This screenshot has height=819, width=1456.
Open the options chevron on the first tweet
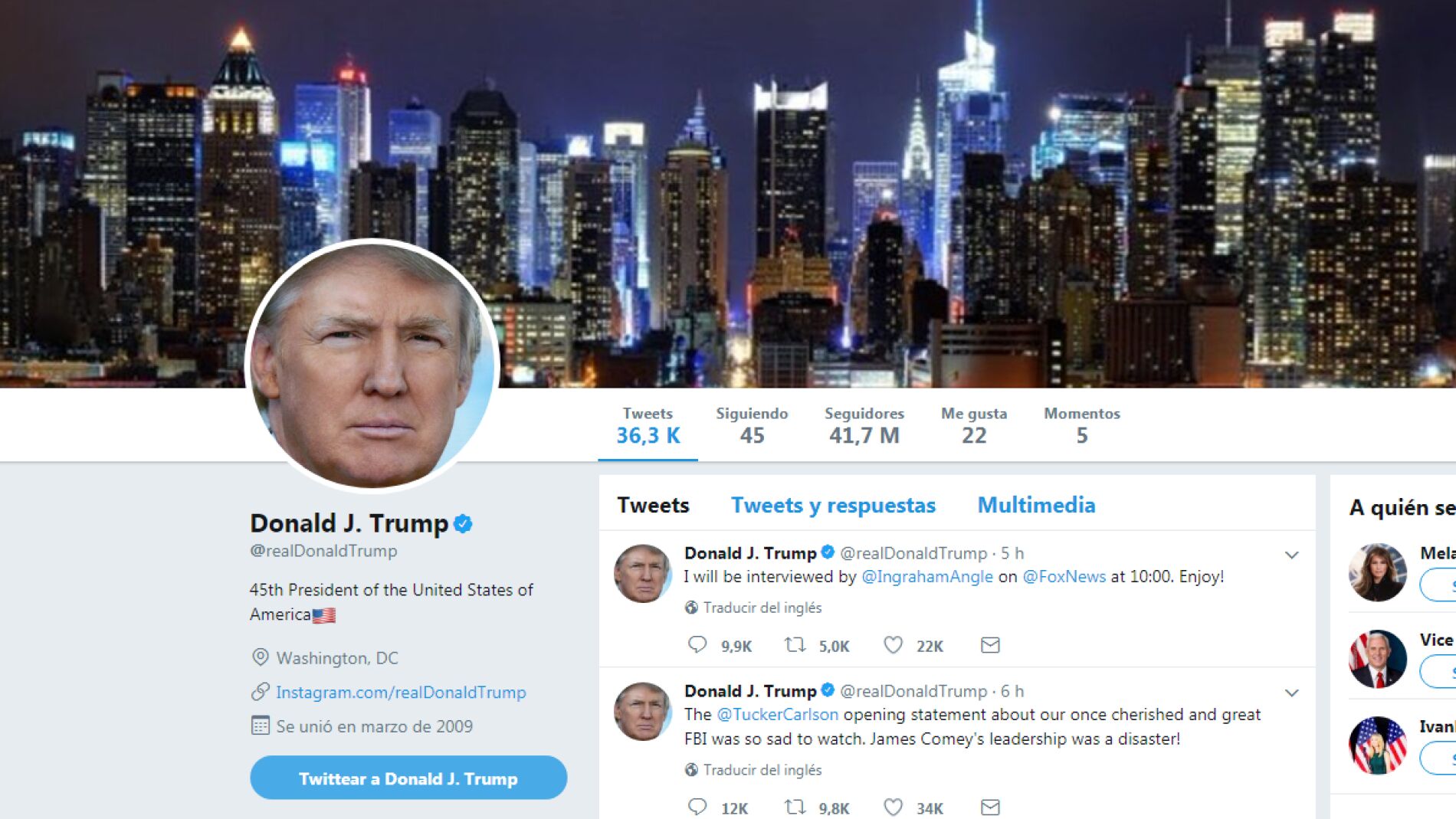[1291, 555]
